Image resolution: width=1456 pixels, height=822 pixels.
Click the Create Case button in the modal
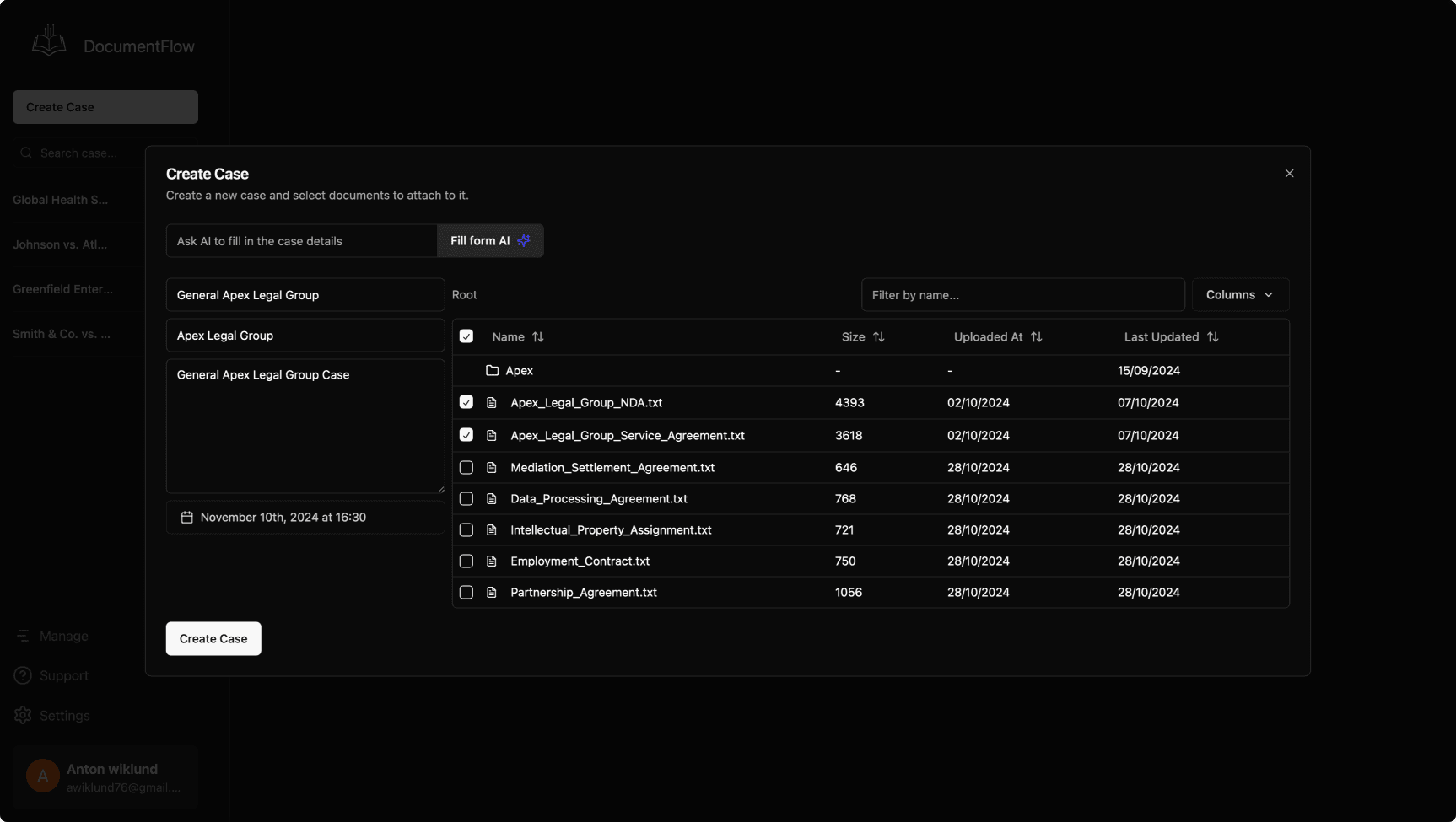pos(213,638)
